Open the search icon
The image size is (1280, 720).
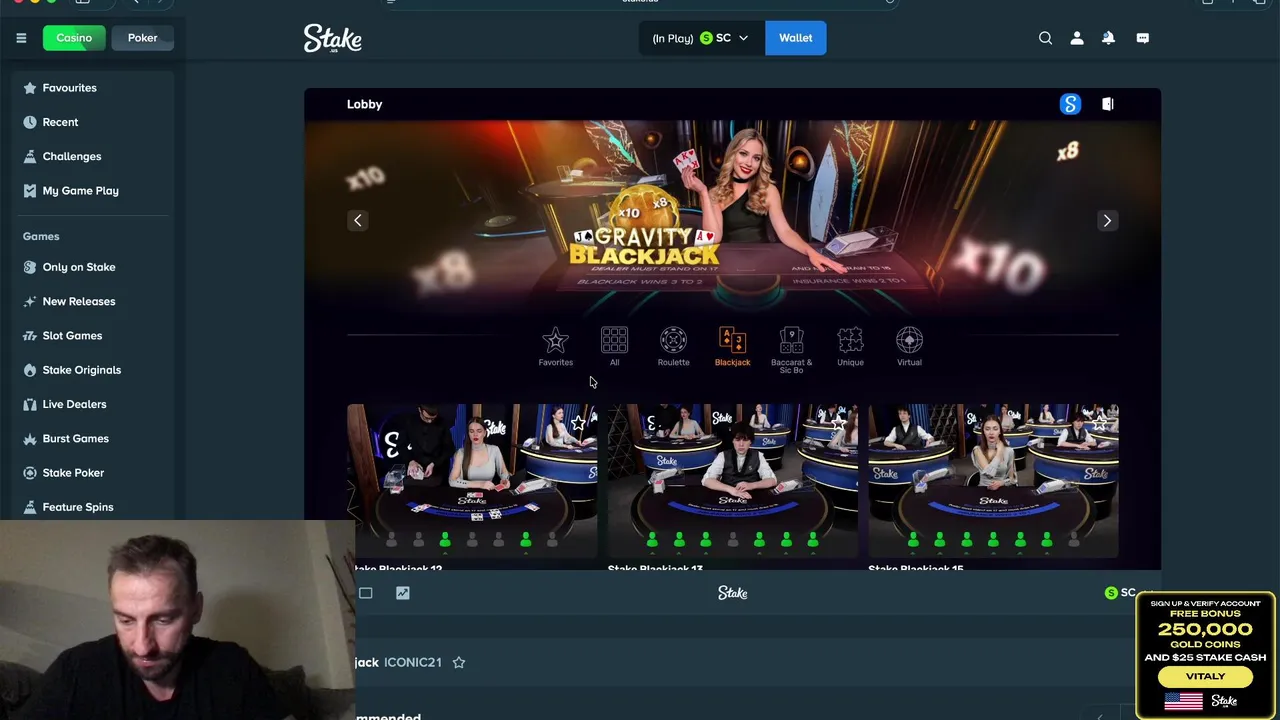coord(1045,38)
